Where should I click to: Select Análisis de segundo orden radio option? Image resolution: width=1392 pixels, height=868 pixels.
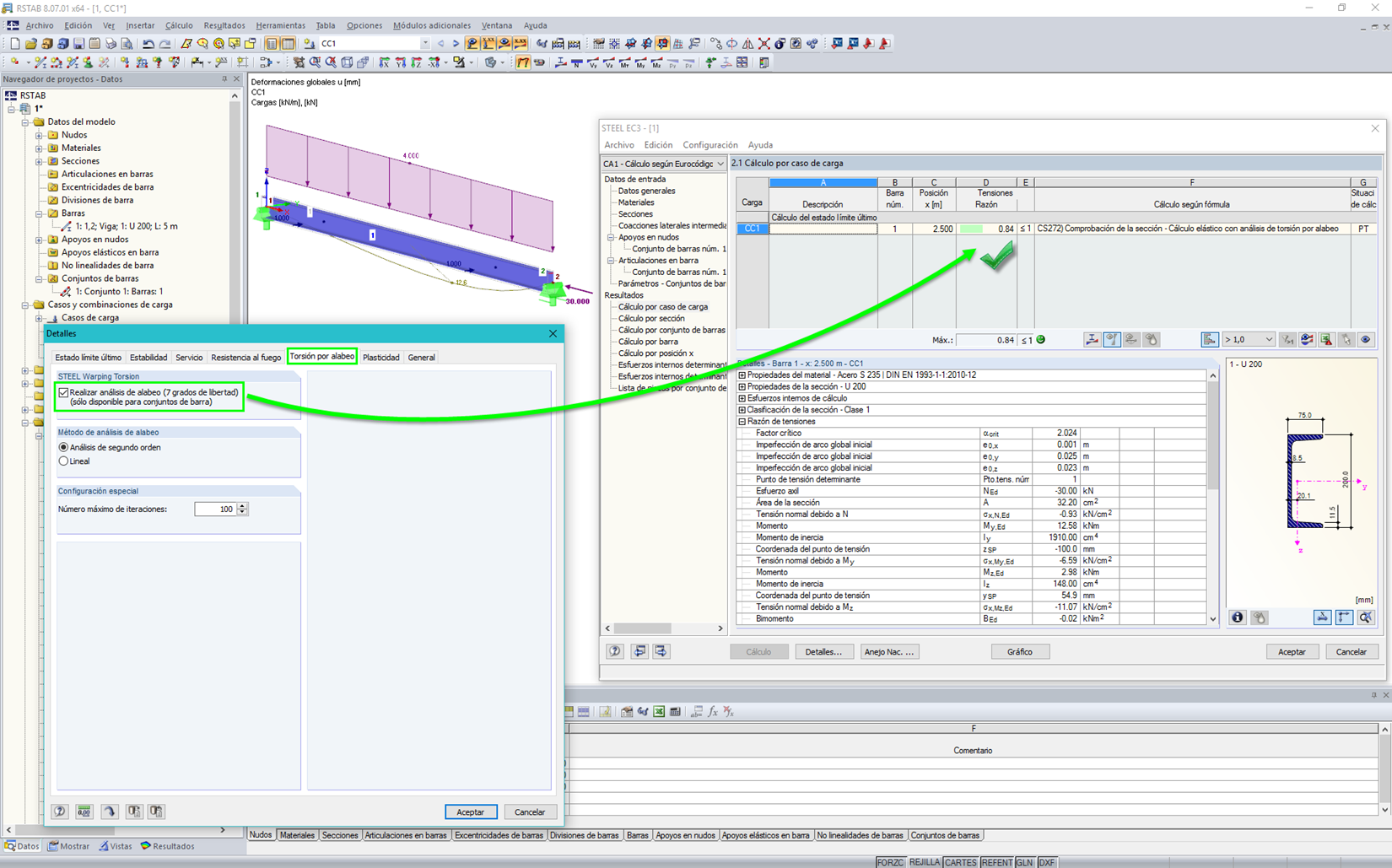(x=64, y=447)
